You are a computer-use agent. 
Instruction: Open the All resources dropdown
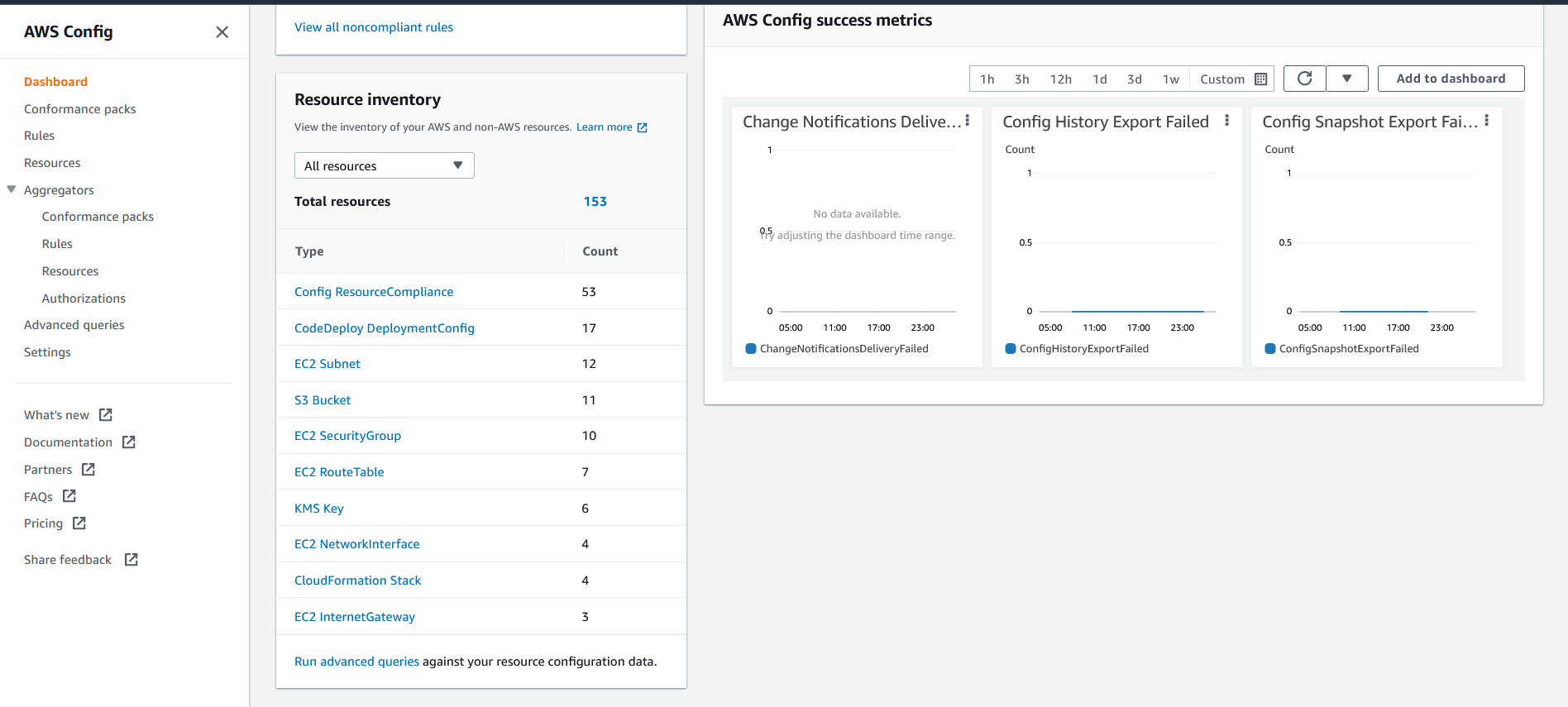click(x=384, y=165)
